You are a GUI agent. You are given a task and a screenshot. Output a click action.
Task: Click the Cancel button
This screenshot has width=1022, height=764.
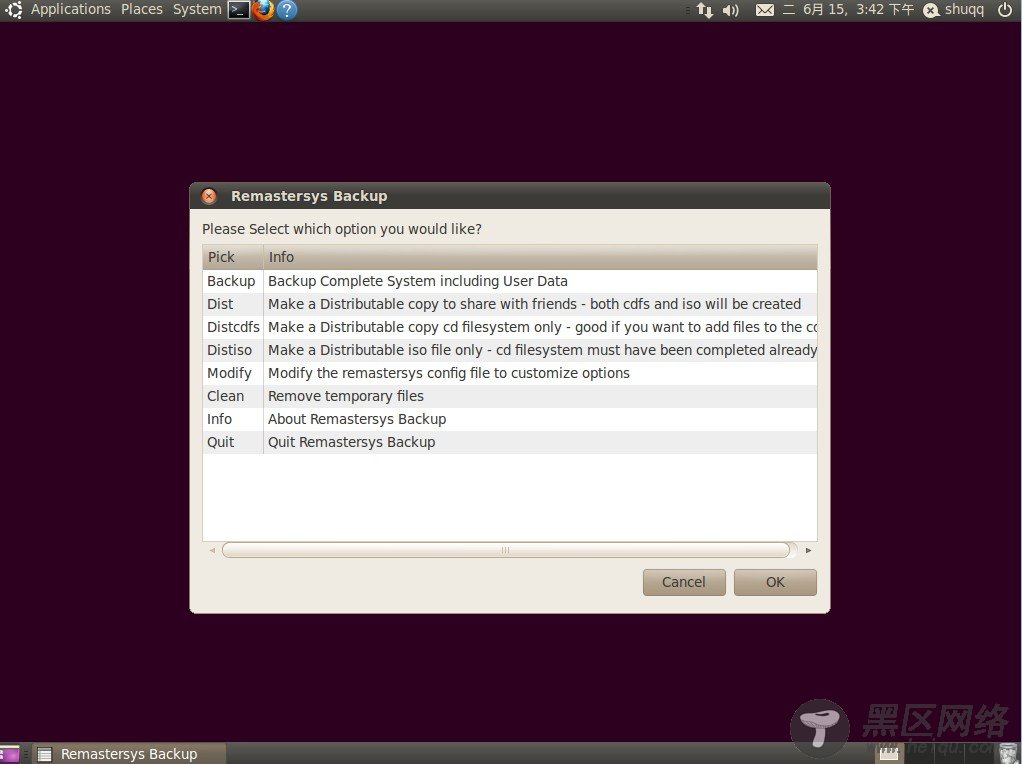[x=684, y=582]
